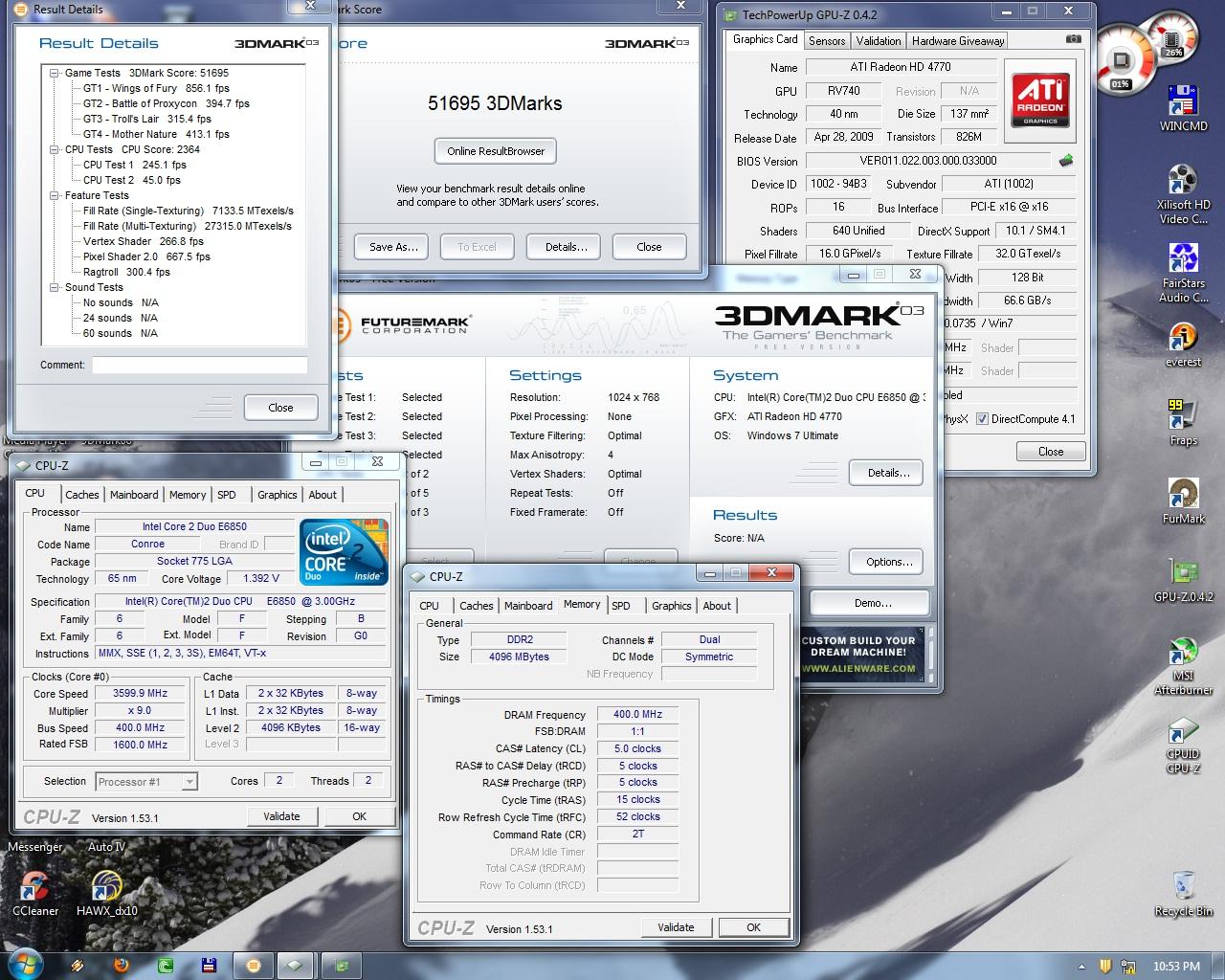This screenshot has height=980, width=1225.
Task: Switch to the Sensors tab in GPU-Z
Action: [827, 40]
